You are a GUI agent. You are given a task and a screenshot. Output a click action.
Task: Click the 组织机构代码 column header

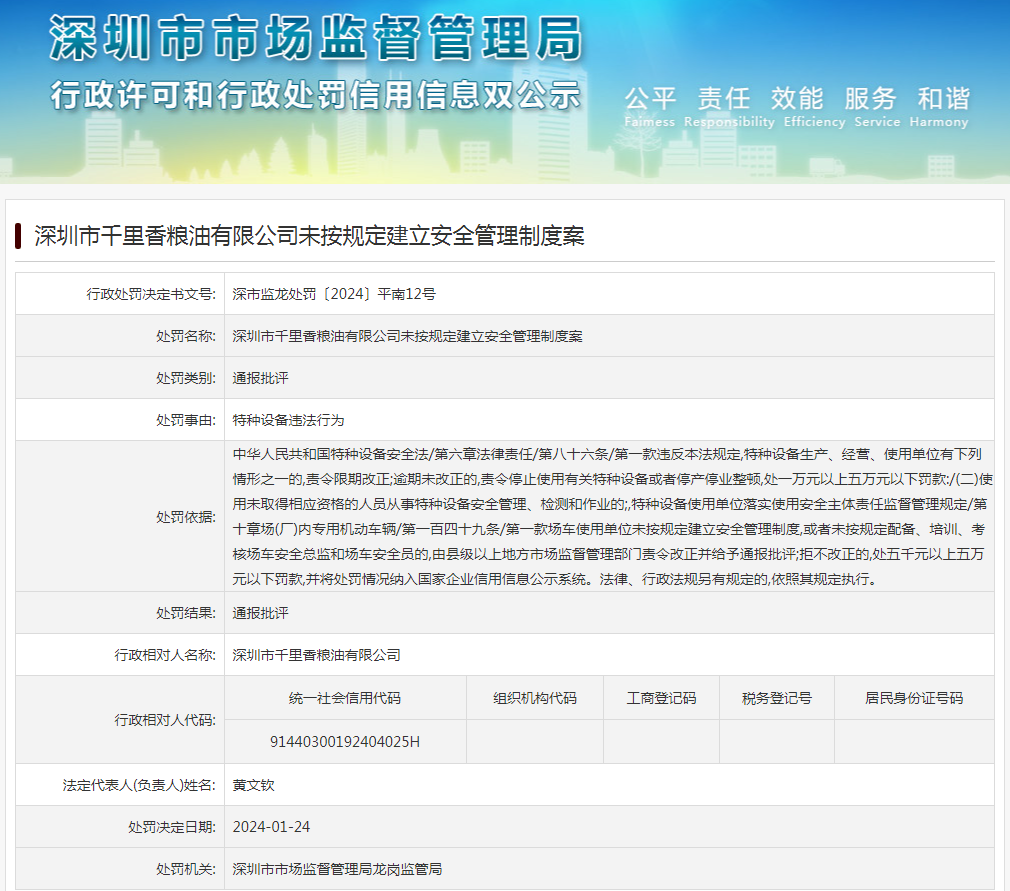(535, 698)
